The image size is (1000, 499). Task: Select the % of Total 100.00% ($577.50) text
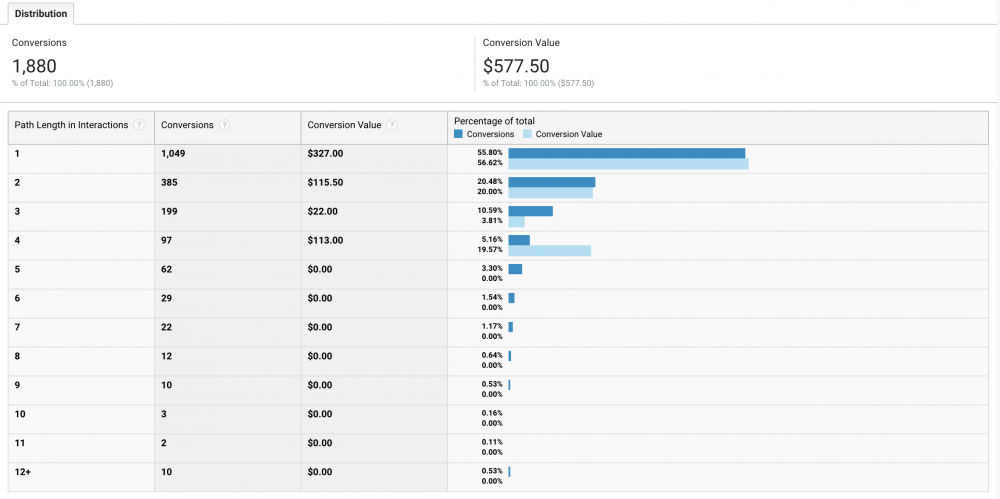coord(538,83)
